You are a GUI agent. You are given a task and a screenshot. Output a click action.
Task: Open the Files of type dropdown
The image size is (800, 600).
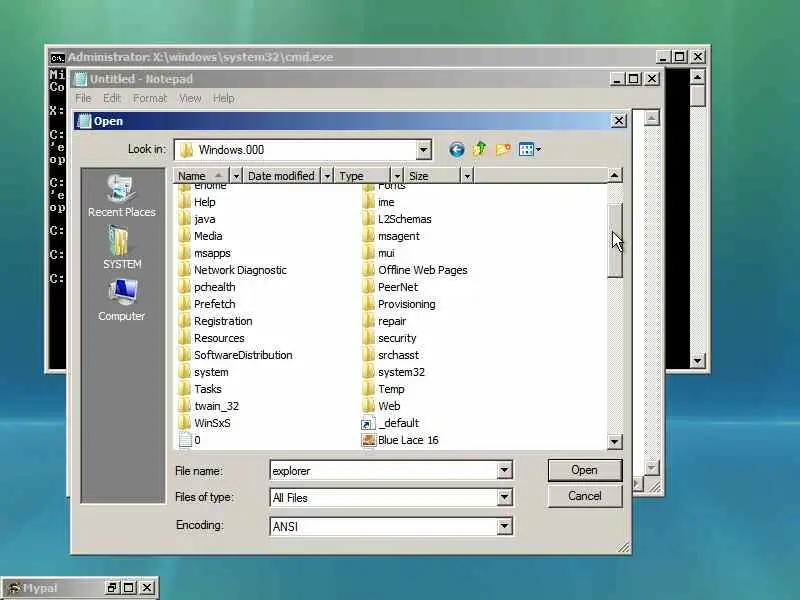[505, 497]
